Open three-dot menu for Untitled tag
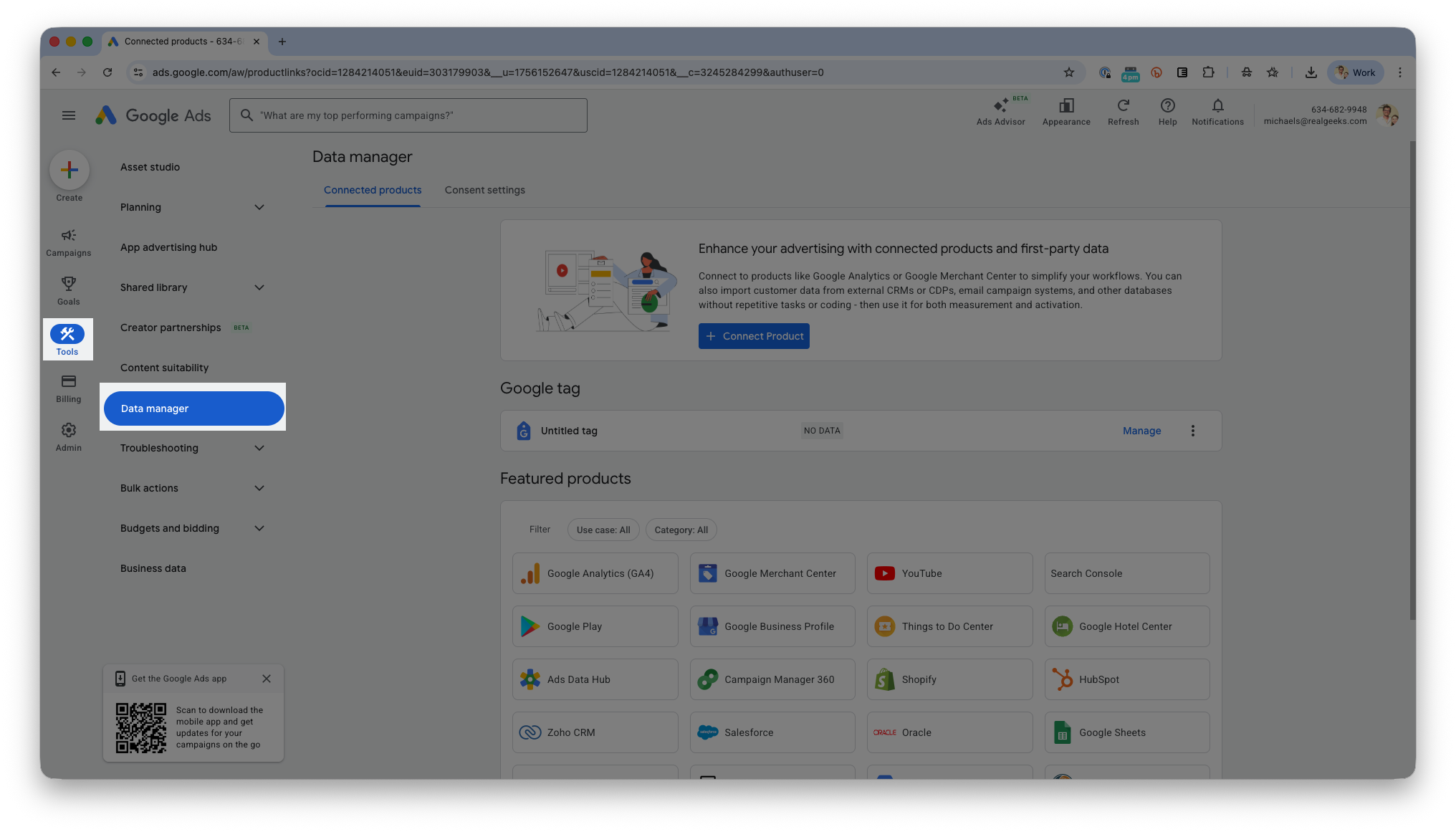 [x=1193, y=431]
